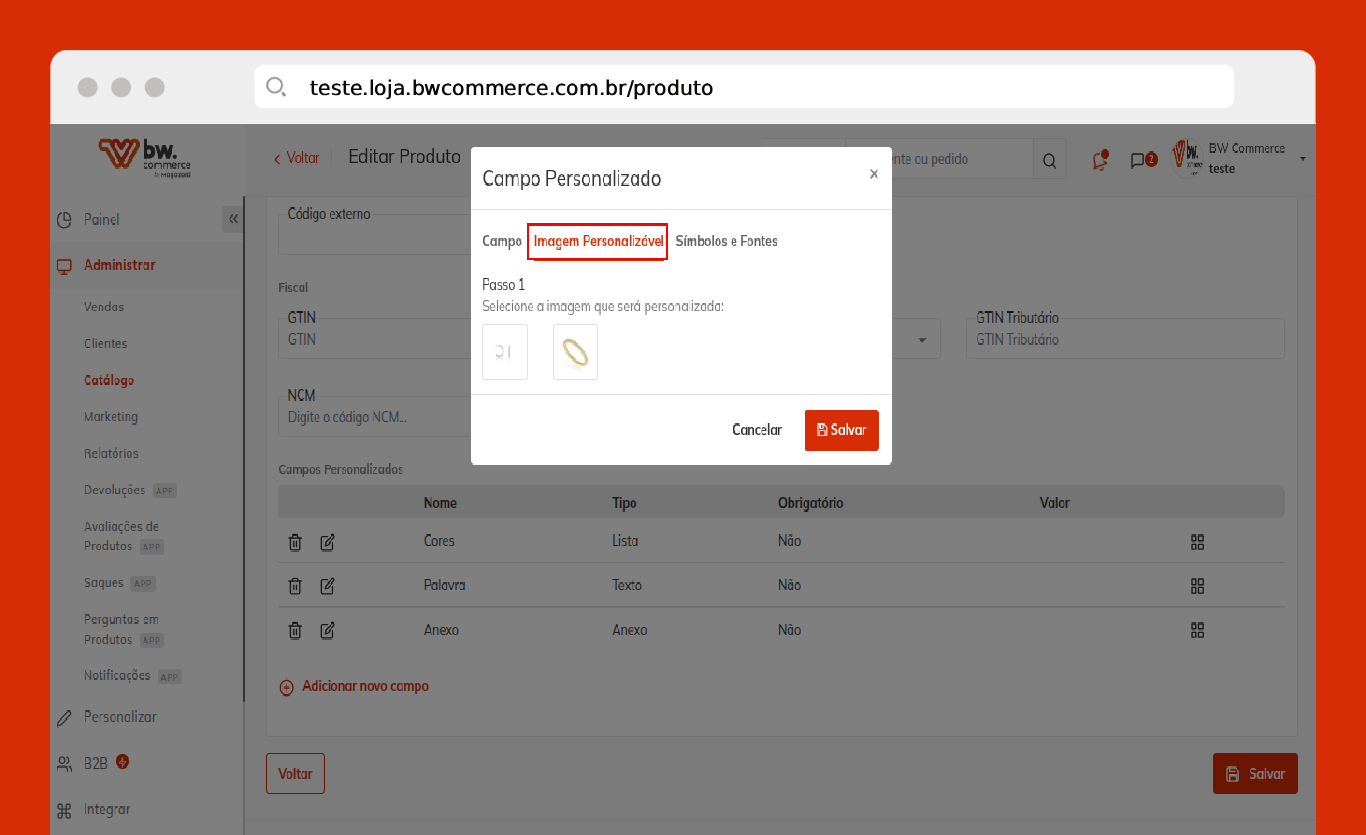1366x835 pixels.
Task: Click trash icon for Anexo row
Action: (295, 631)
